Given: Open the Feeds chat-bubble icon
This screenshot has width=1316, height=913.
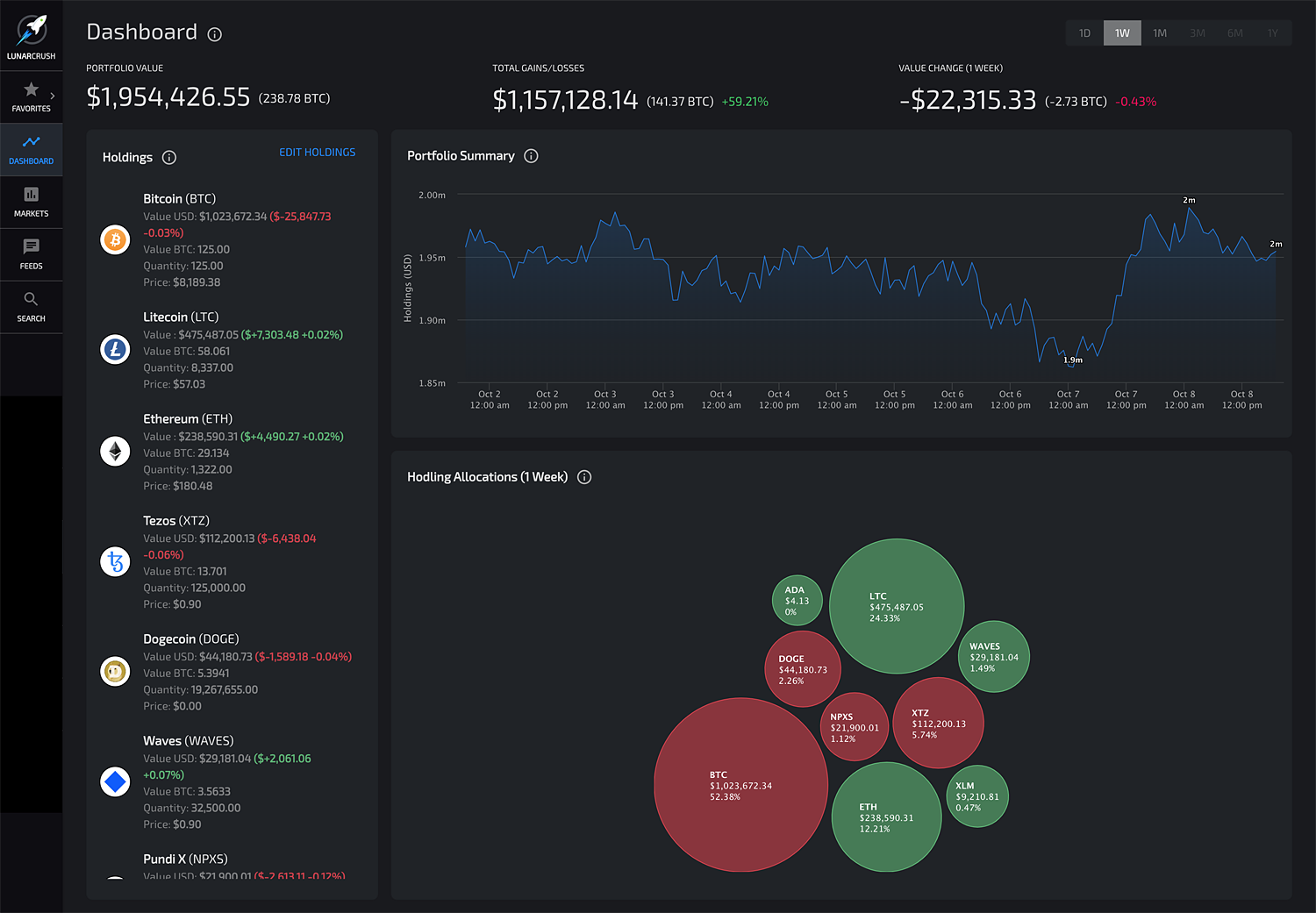Looking at the screenshot, I should tap(32, 246).
